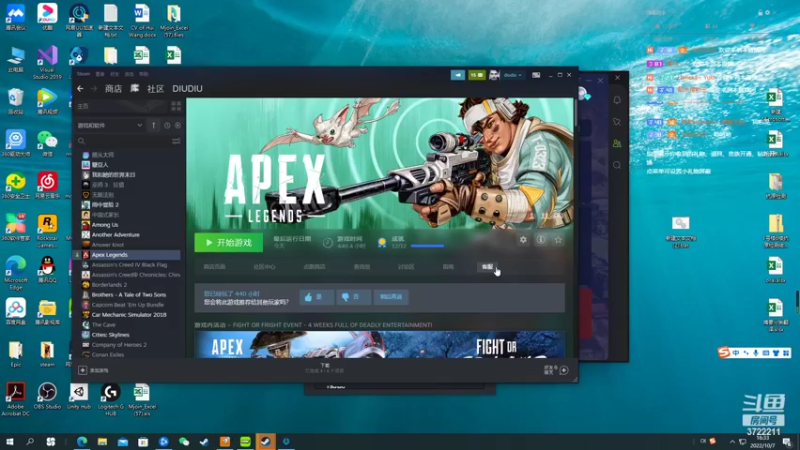The width and height of the screenshot is (800, 450).
Task: Open the discussions tab for Apex Legends
Action: coord(406,267)
